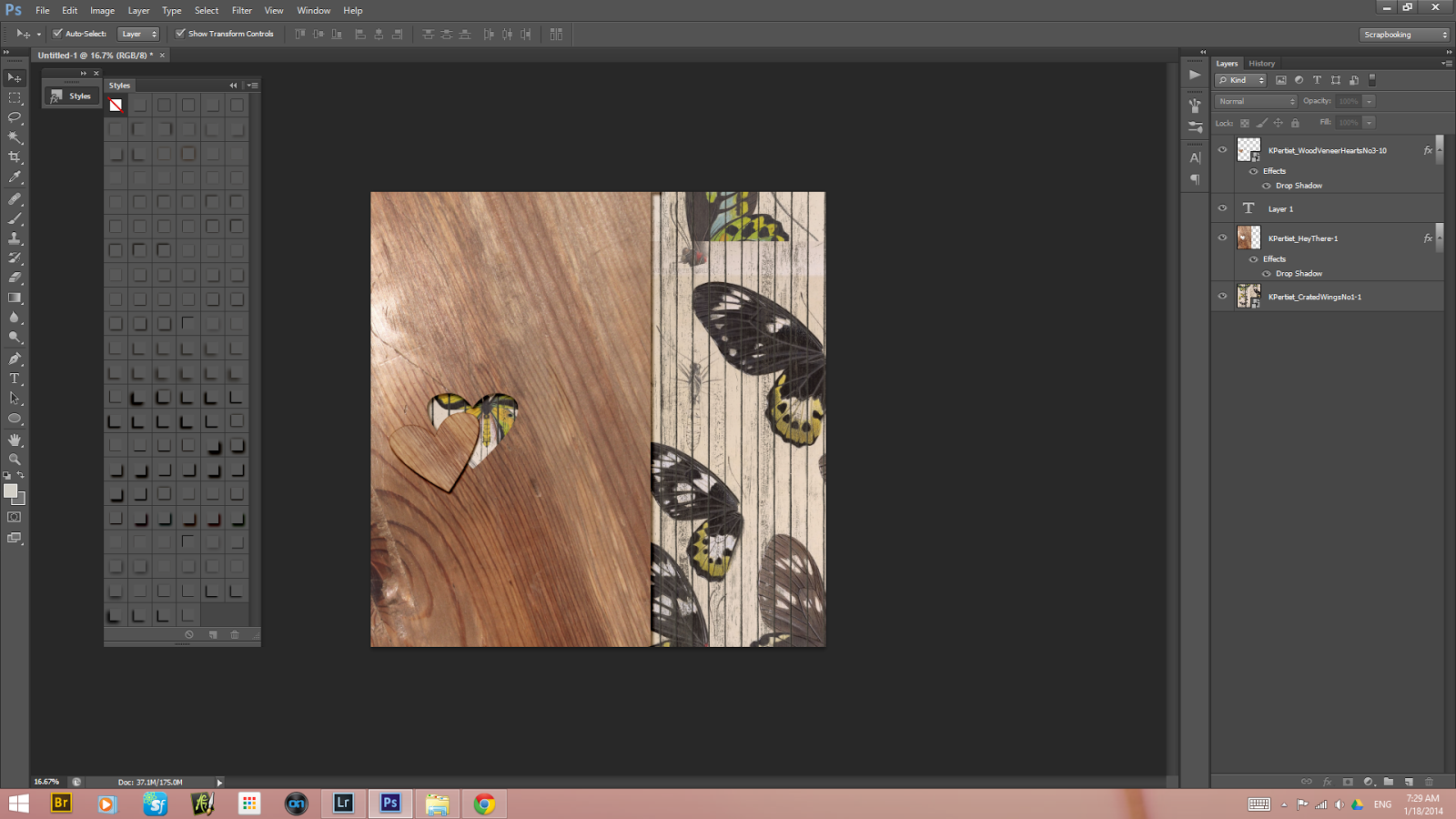Open the Select menu
The width and height of the screenshot is (1456, 819).
(207, 10)
